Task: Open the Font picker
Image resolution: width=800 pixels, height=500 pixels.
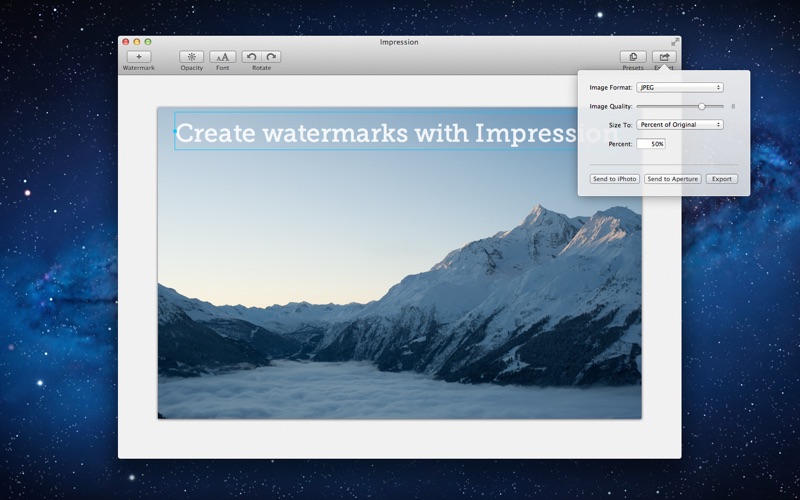Action: pyautogui.click(x=223, y=57)
